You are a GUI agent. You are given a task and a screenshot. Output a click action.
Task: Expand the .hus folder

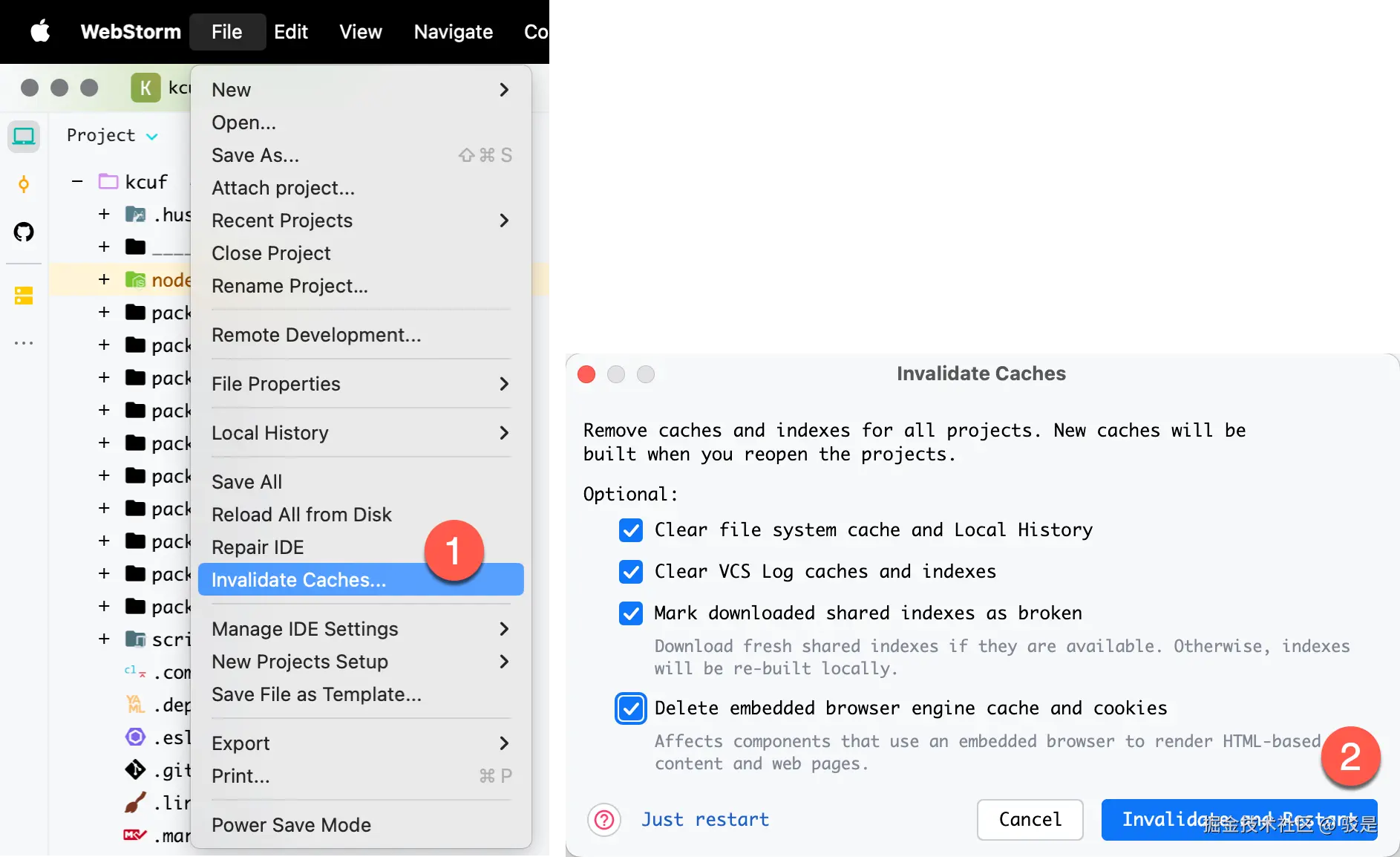104,214
